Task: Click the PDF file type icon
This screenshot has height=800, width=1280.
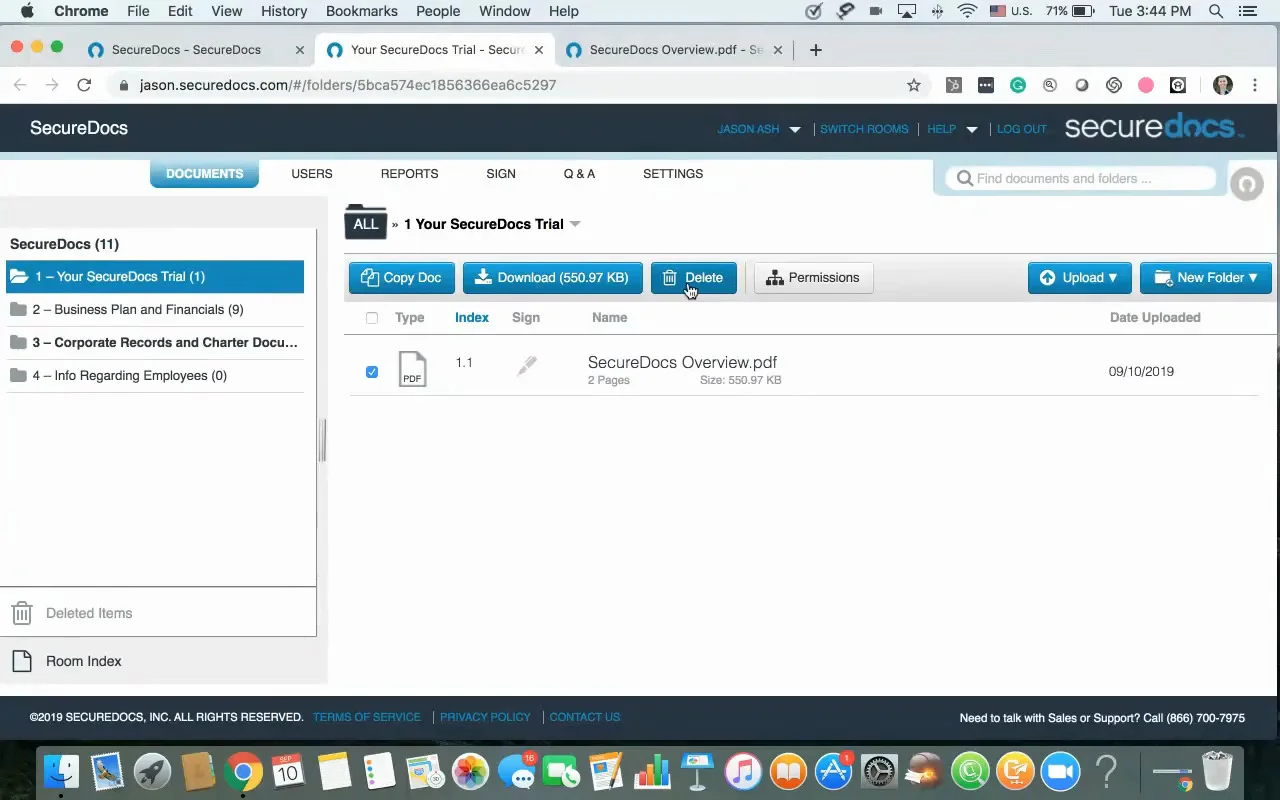Action: [412, 369]
